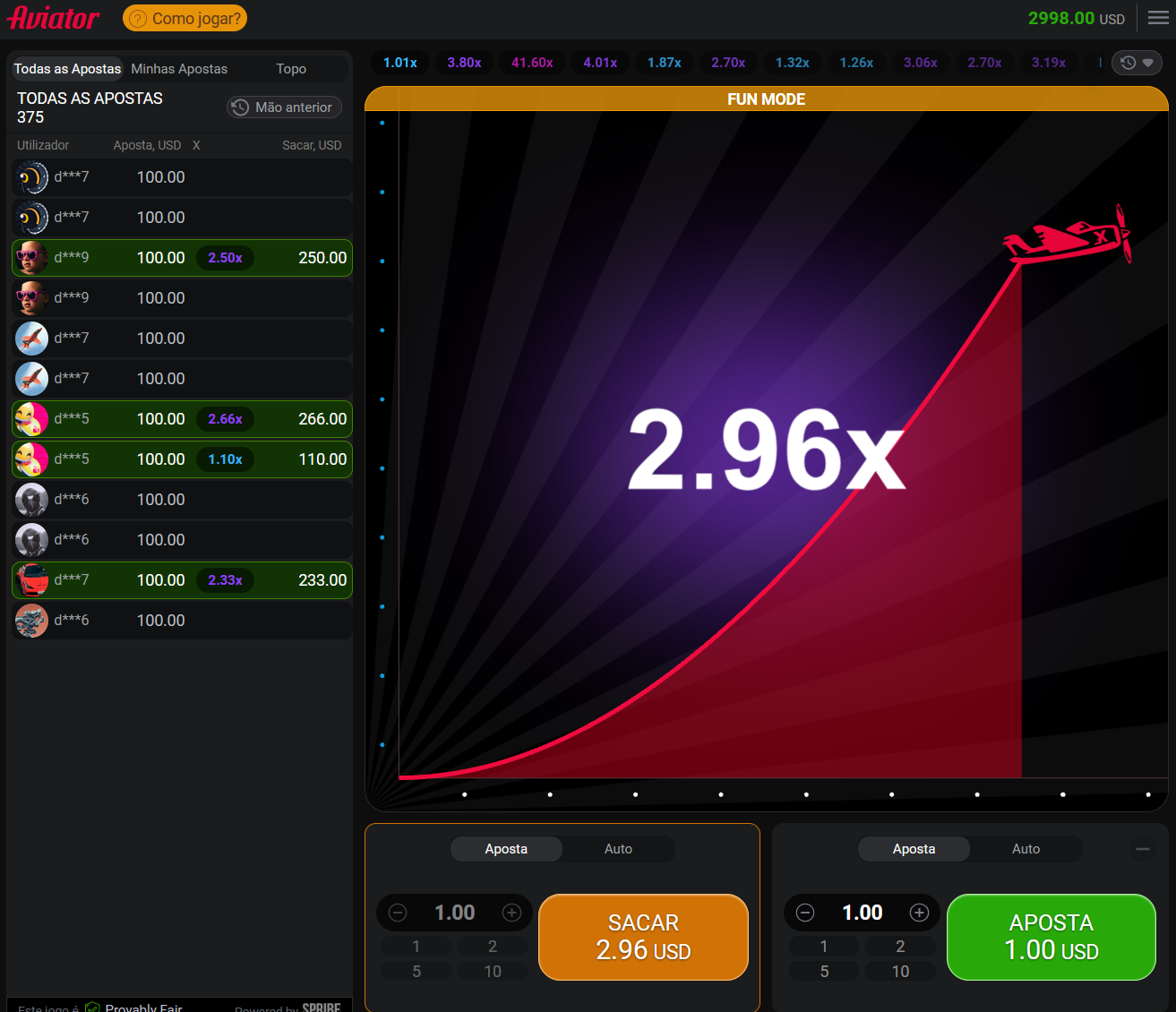Screen dimensions: 1176x1012
Task: Click avatar of d***5 with 266.00 cashout
Action: 32,419
